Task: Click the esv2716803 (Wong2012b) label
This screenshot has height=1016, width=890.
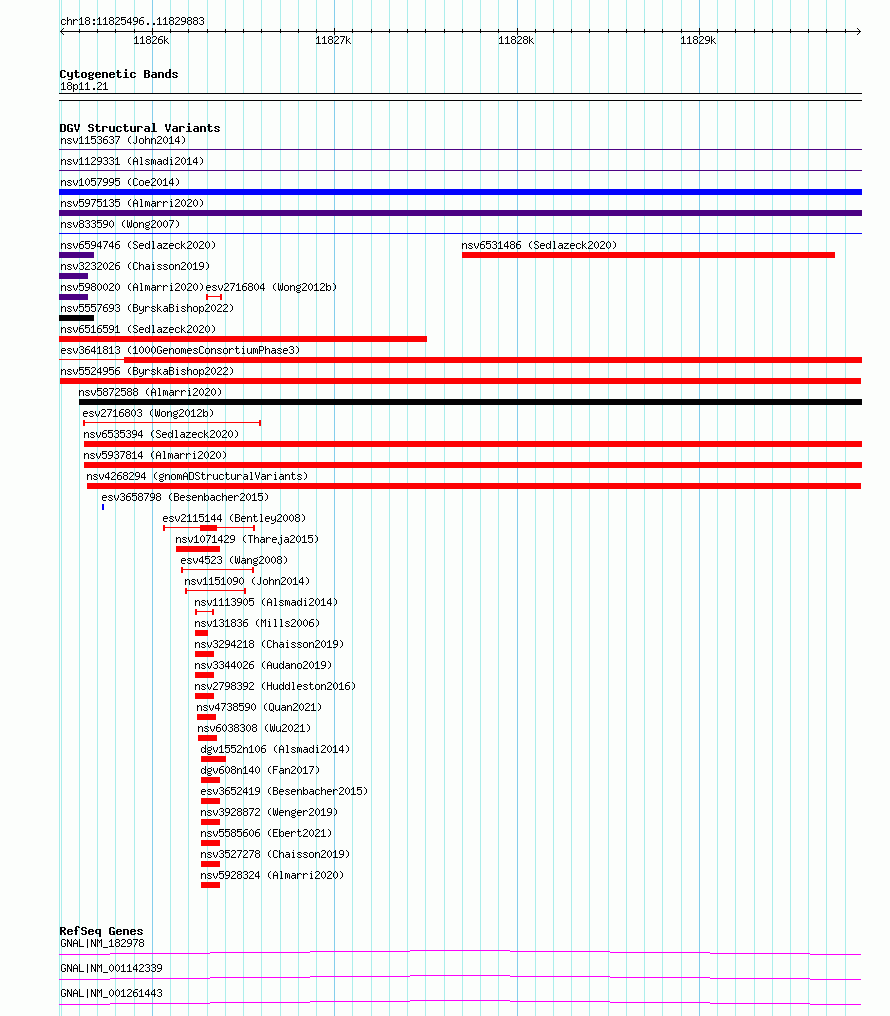Action: coord(148,413)
